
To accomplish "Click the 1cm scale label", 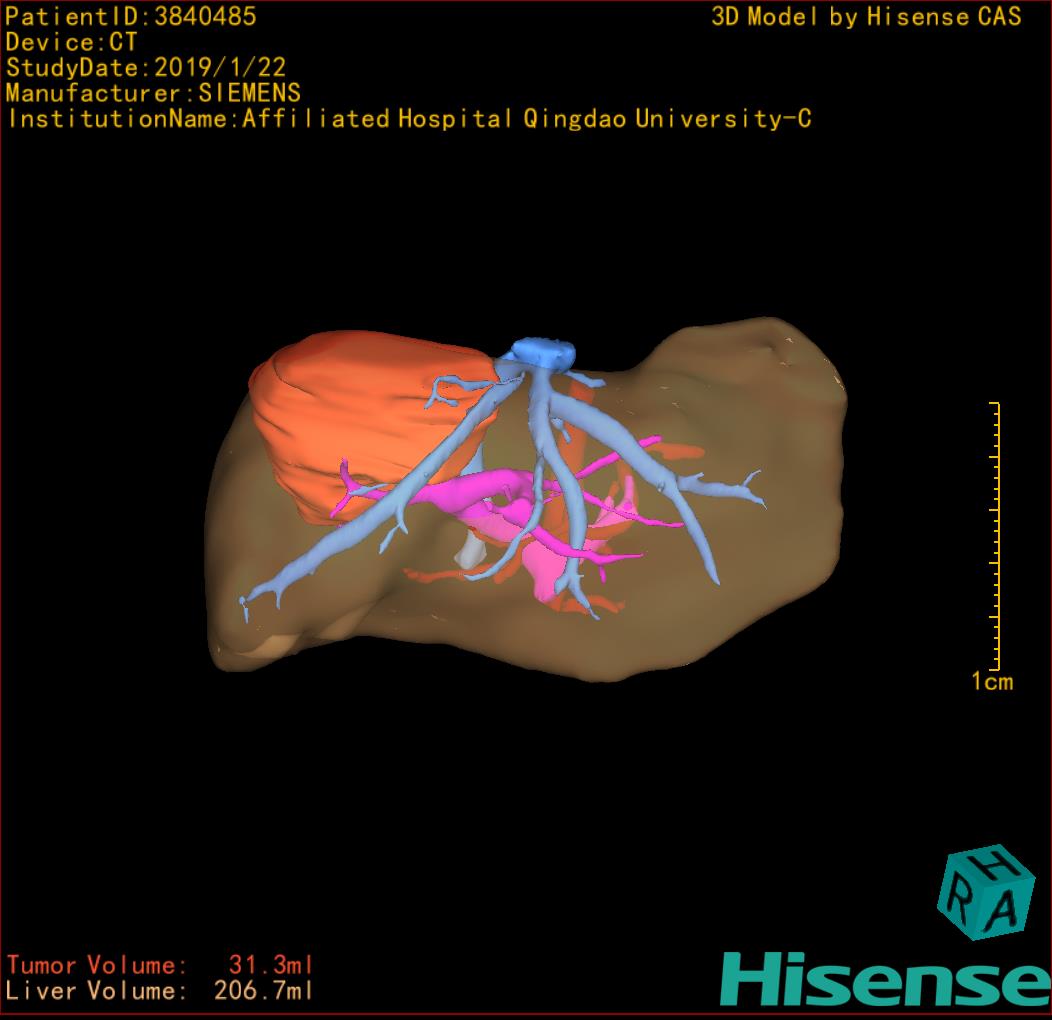I will click(x=992, y=682).
